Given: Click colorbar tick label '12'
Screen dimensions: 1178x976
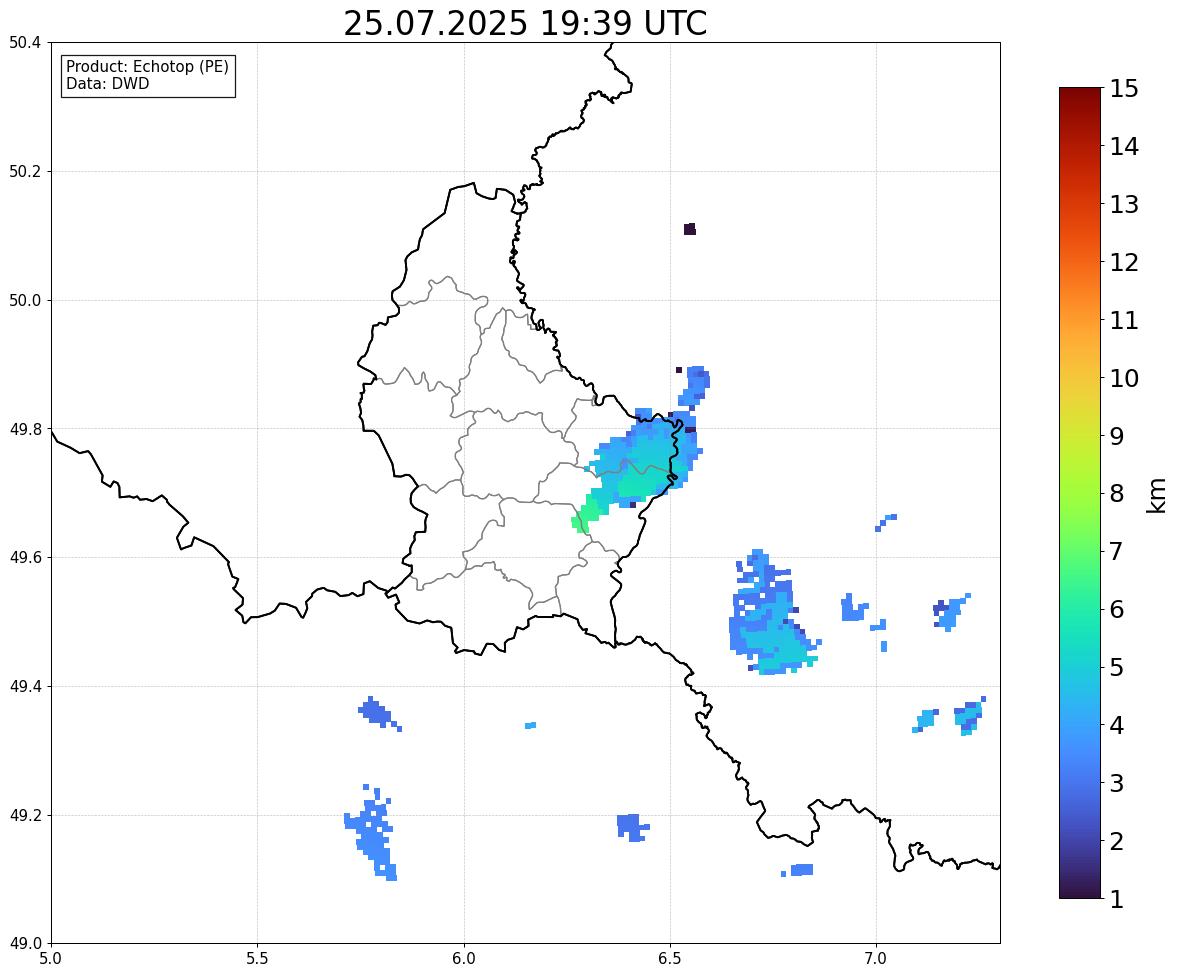Looking at the screenshot, I should [x=1124, y=262].
